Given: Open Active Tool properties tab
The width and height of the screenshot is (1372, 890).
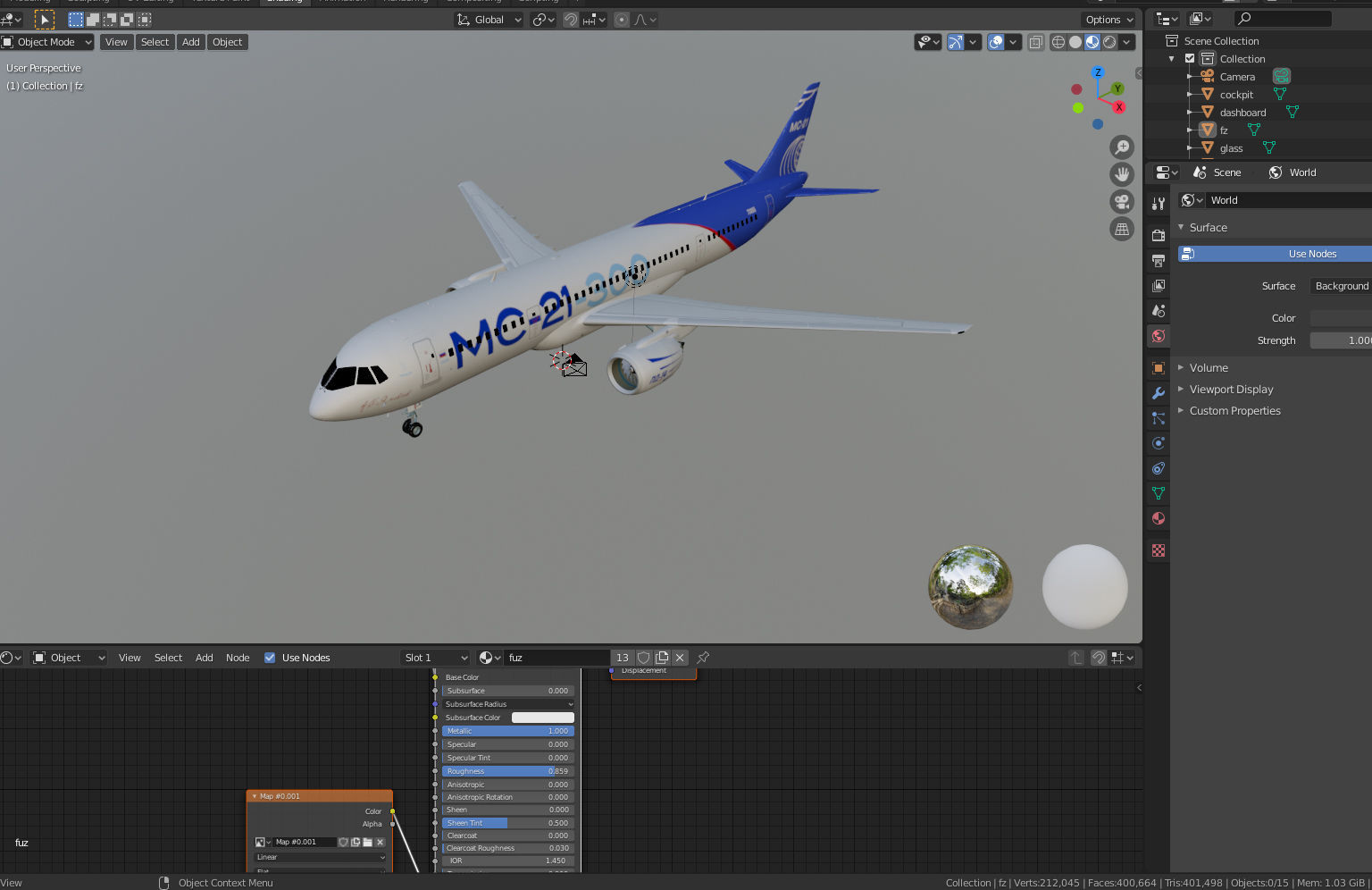Looking at the screenshot, I should [x=1159, y=204].
